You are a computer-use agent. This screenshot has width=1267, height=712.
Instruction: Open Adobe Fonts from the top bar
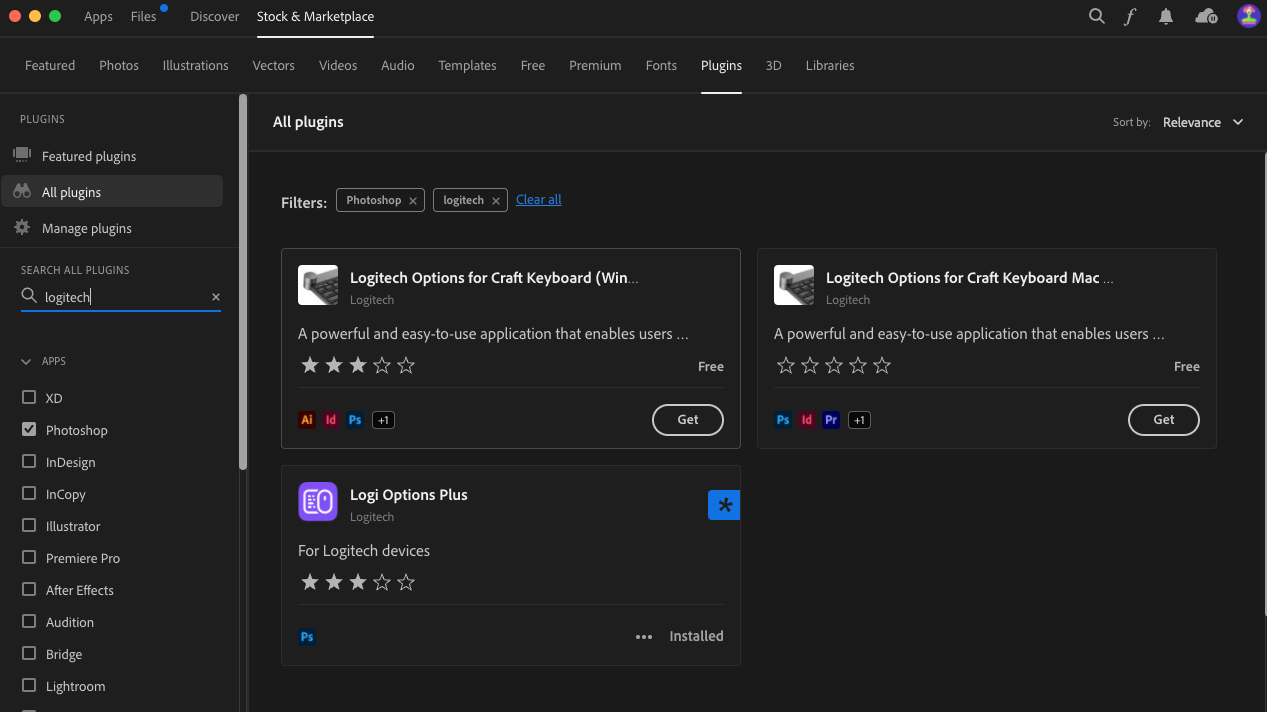1130,16
